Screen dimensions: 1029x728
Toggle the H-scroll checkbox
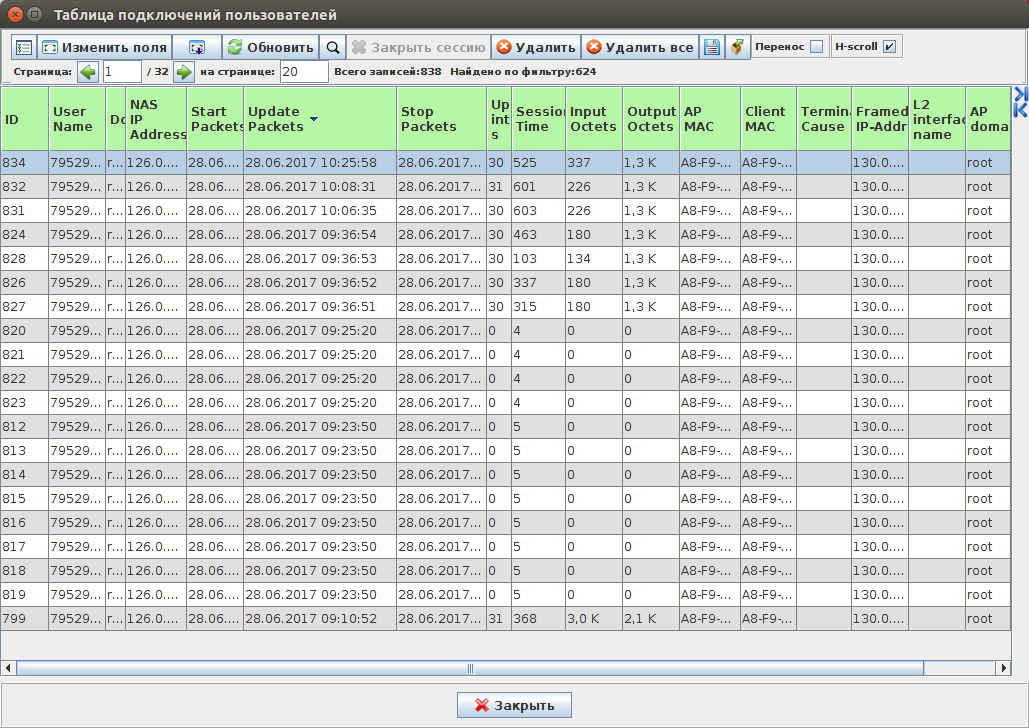(x=888, y=47)
